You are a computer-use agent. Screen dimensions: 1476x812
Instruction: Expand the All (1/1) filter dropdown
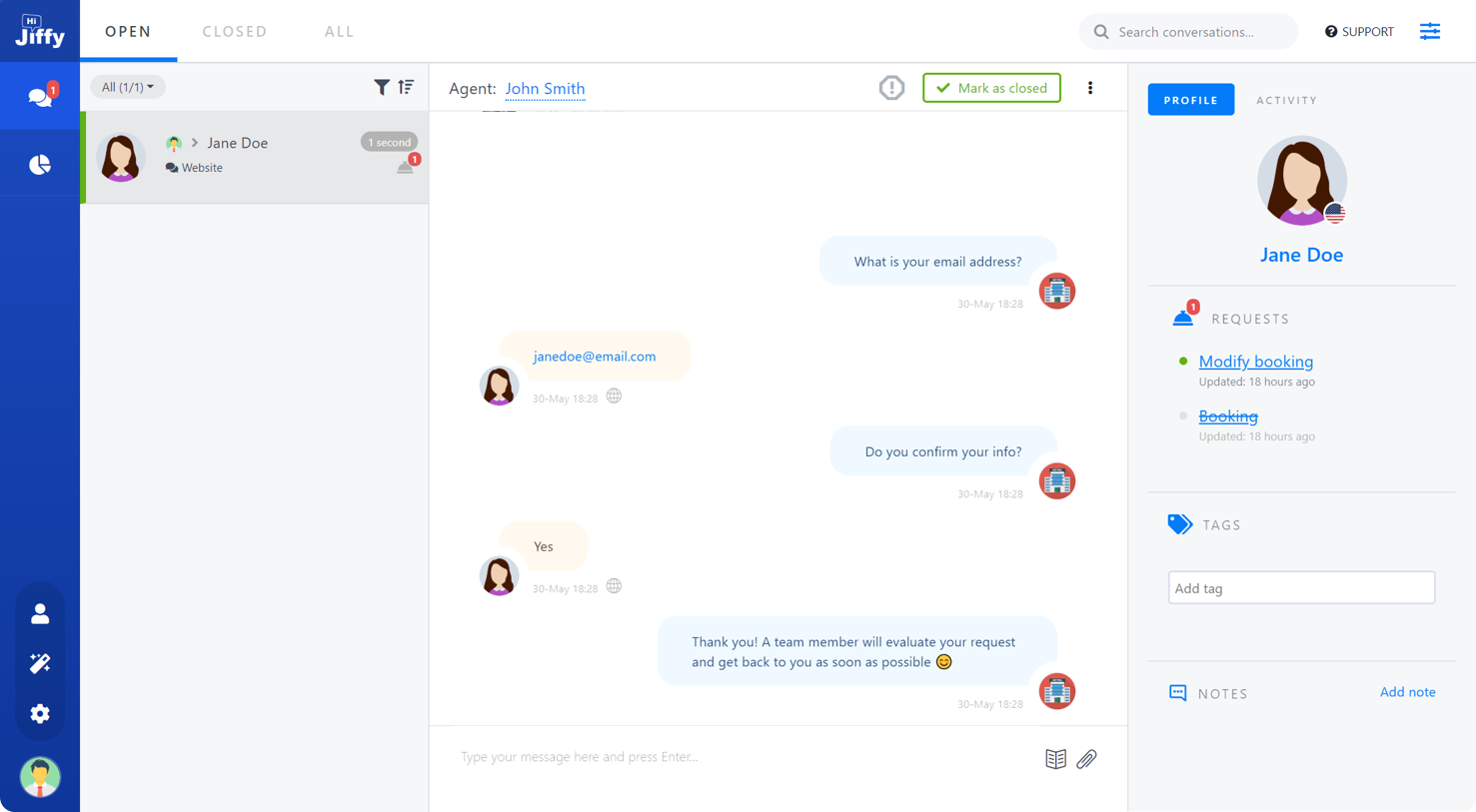pos(128,87)
